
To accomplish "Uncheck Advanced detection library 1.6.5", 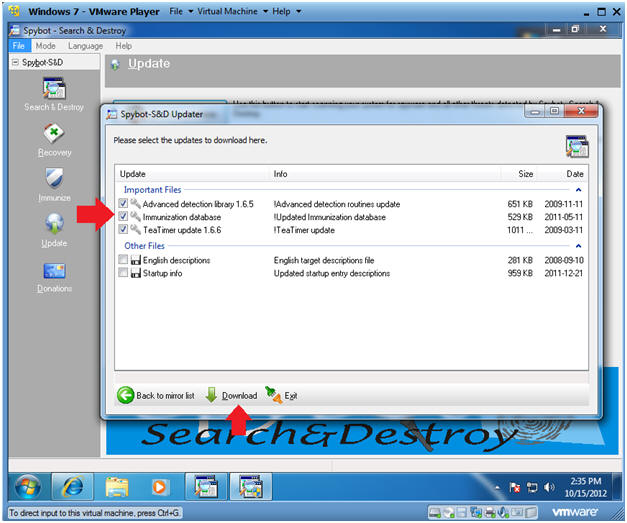I will (123, 204).
